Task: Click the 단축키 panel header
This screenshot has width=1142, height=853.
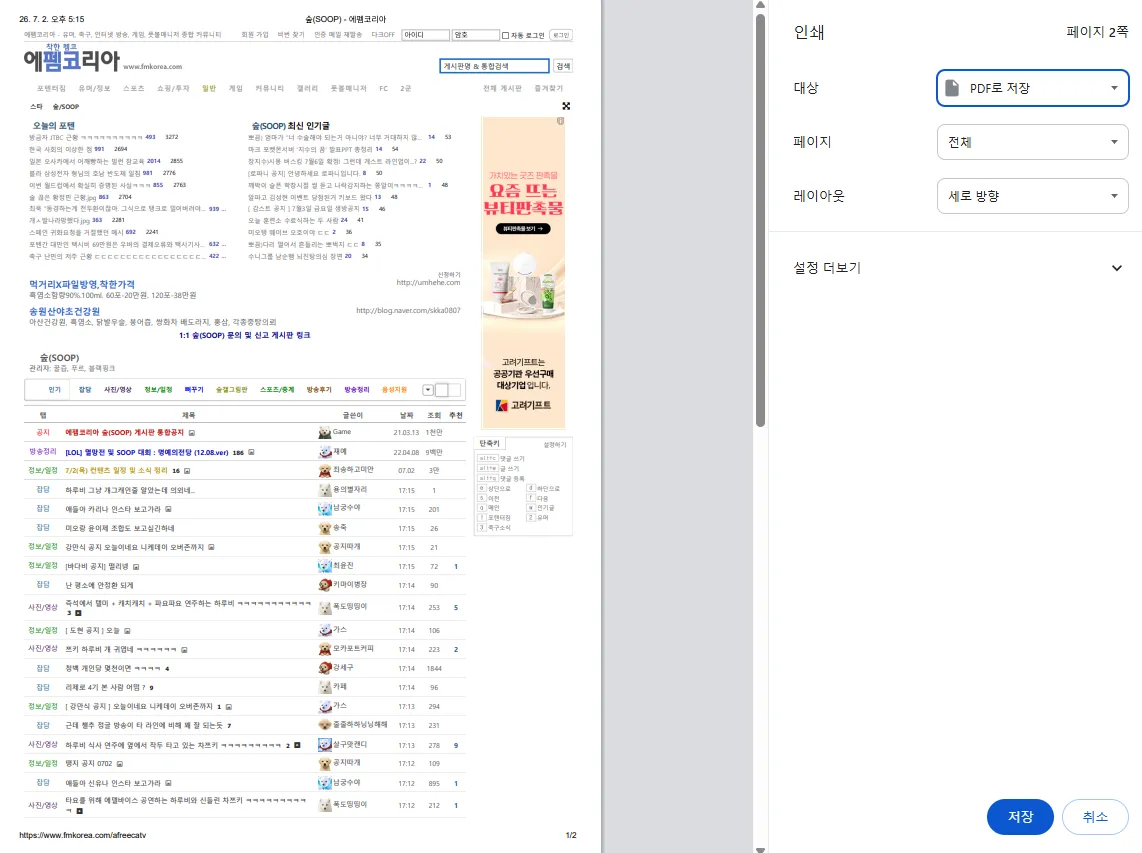Action: pos(489,444)
